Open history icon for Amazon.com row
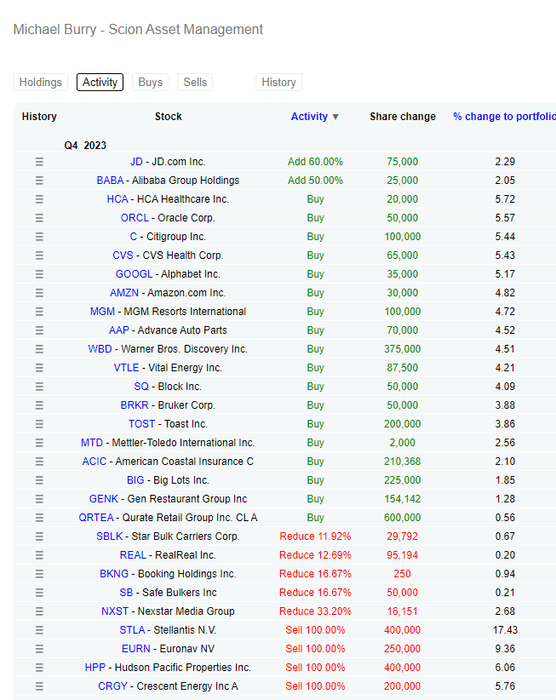This screenshot has height=700, width=556. (39, 293)
